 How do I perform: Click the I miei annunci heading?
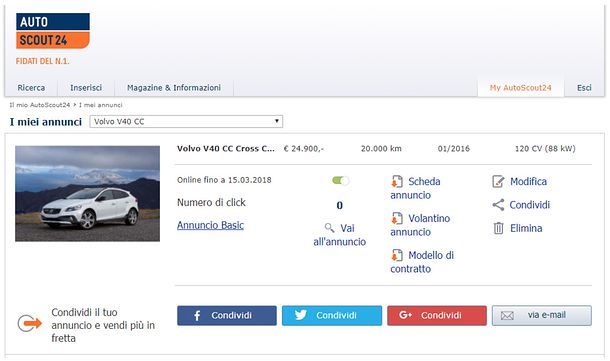[x=46, y=122]
